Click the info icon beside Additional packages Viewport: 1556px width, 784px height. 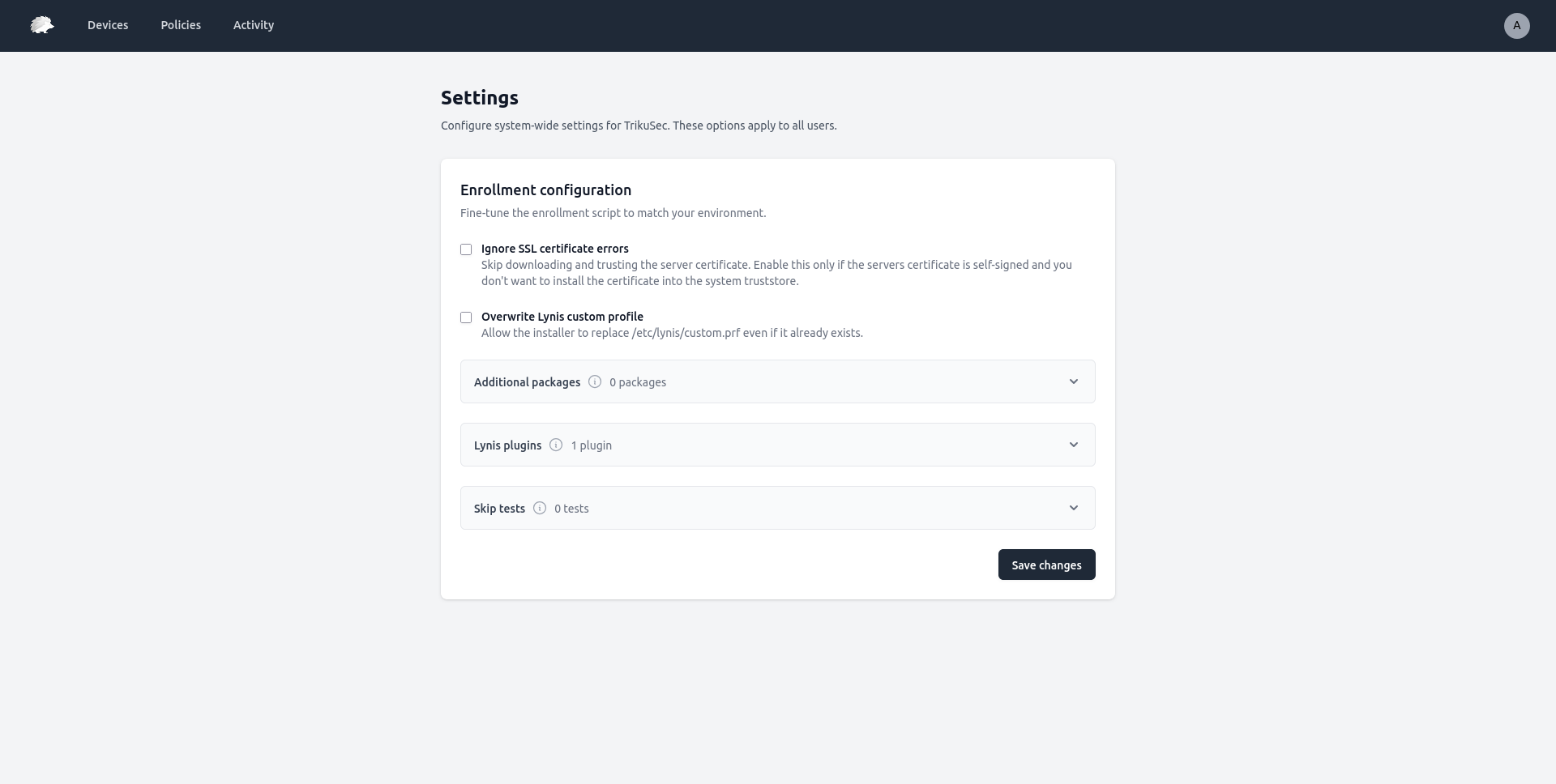(x=595, y=381)
